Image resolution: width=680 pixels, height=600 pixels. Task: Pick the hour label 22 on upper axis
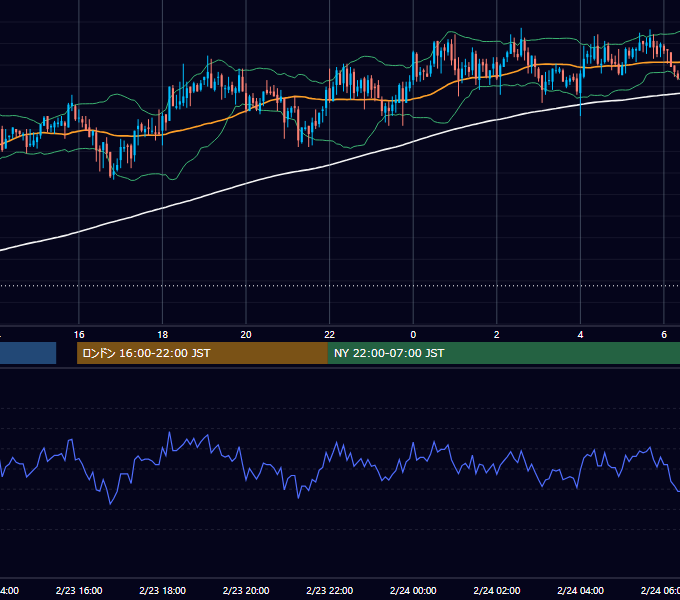coord(330,335)
